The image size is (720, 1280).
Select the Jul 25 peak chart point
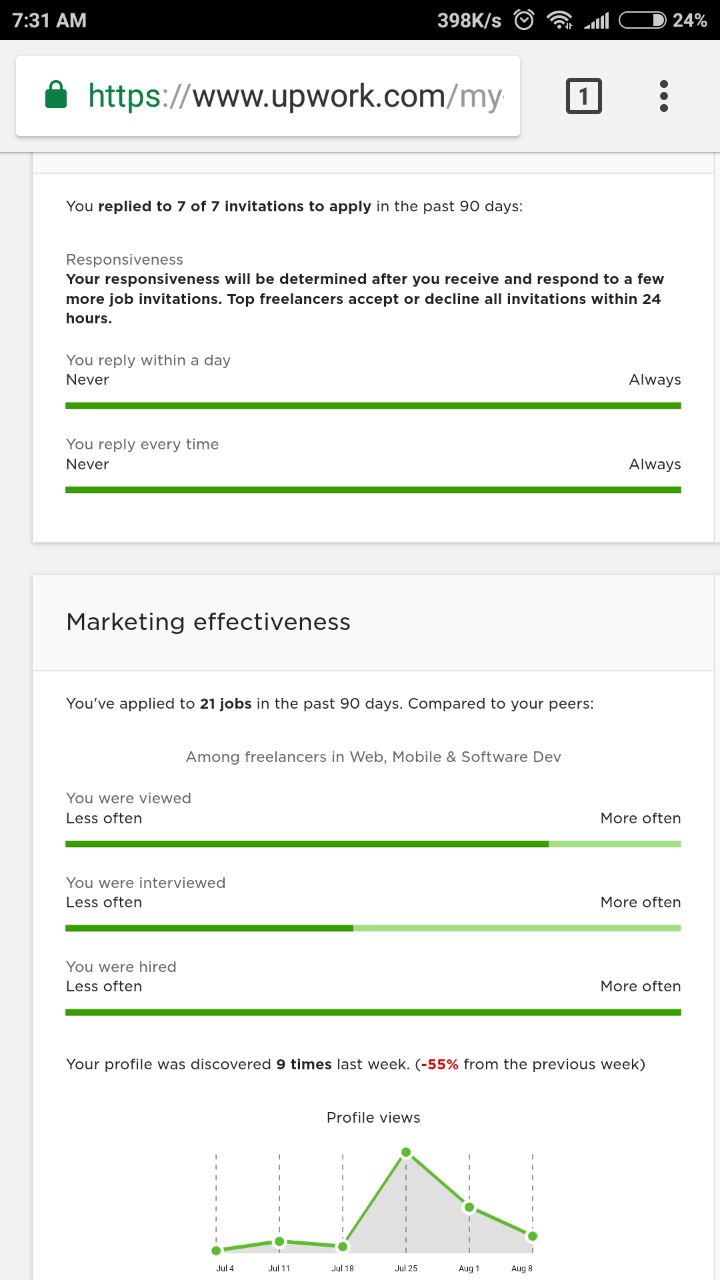coord(406,1152)
